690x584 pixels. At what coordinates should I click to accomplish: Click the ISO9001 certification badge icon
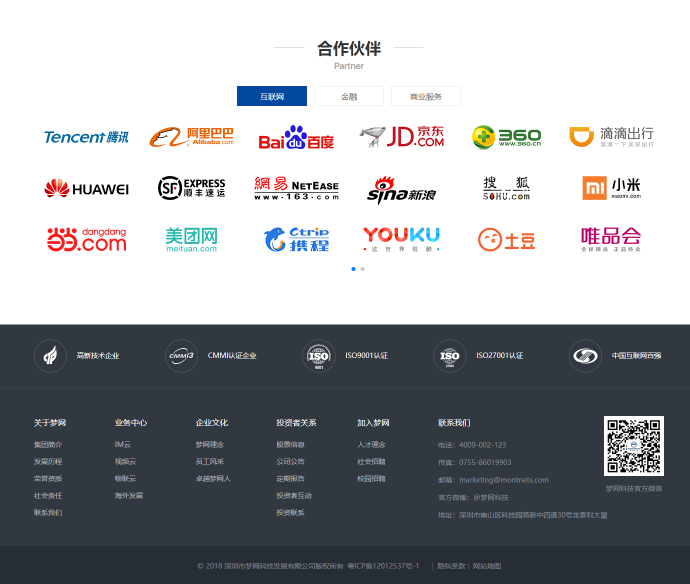318,355
